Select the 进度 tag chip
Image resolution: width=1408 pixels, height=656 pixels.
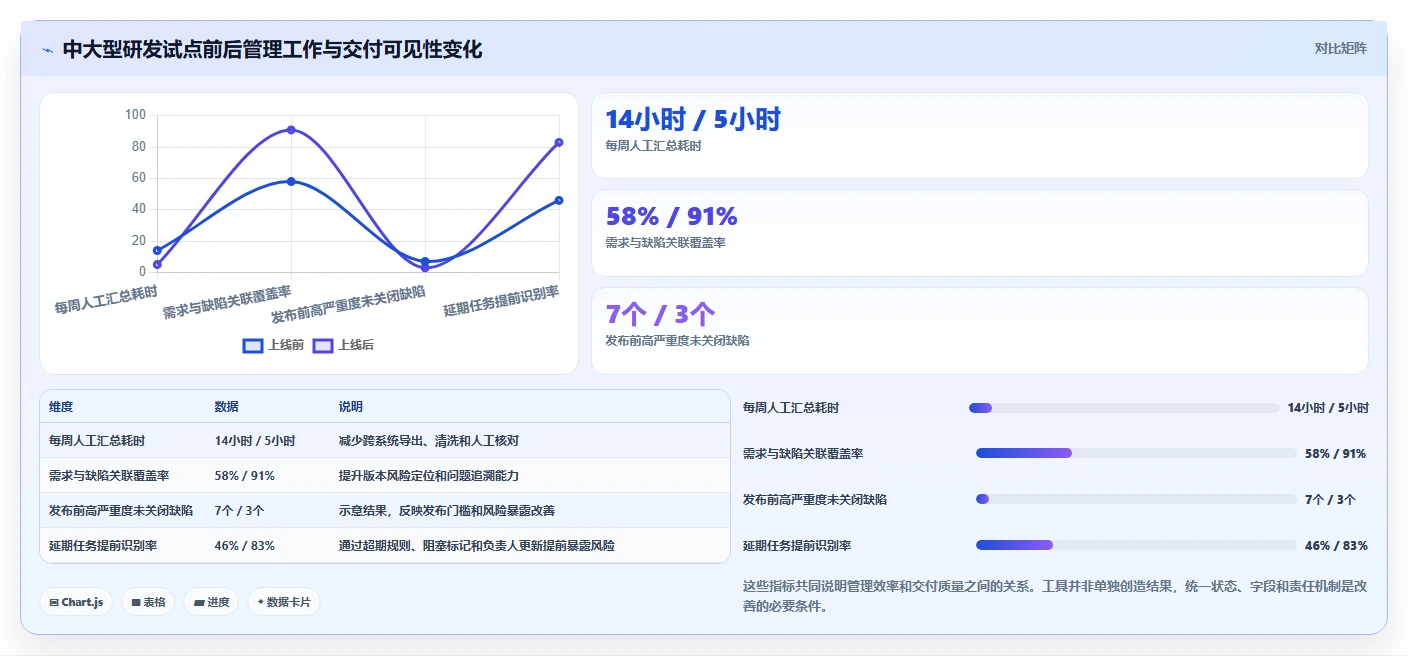tap(211, 602)
